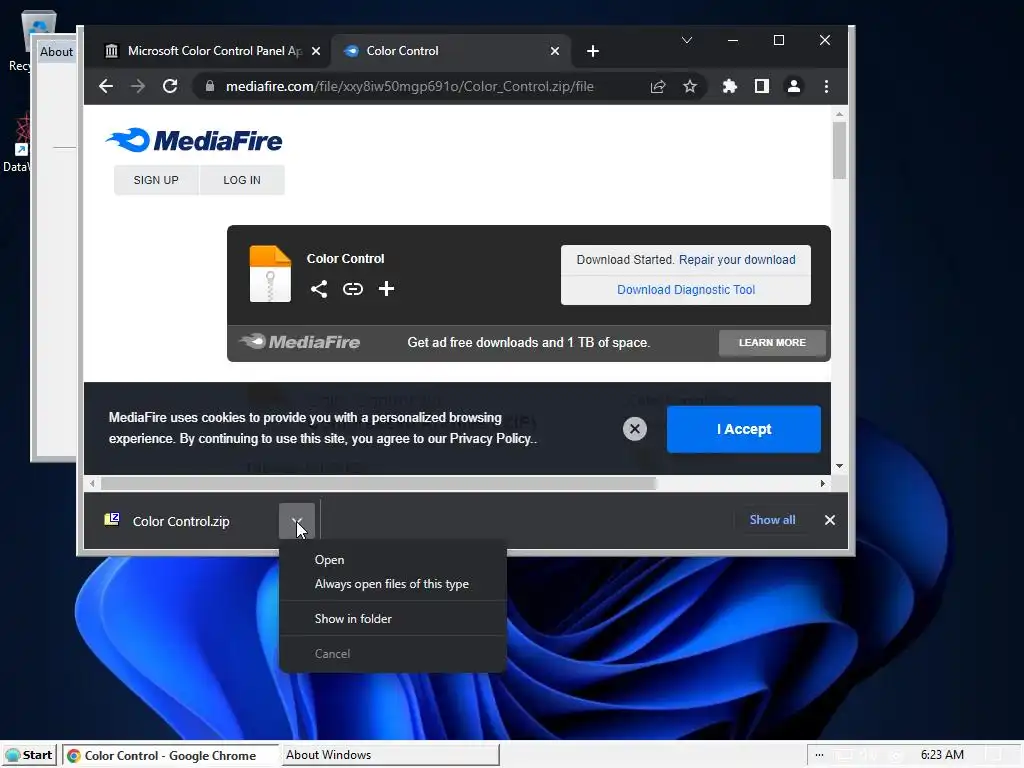View site info via padlock icon
The height and width of the screenshot is (768, 1024).
tap(210, 86)
